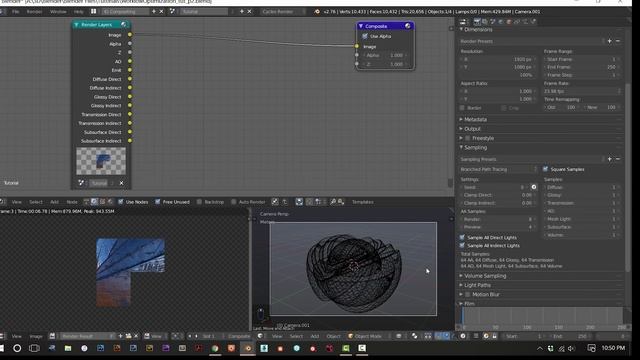This screenshot has height=360, width=640.
Task: Select the Render tab icon in Properties
Action: point(477,21)
